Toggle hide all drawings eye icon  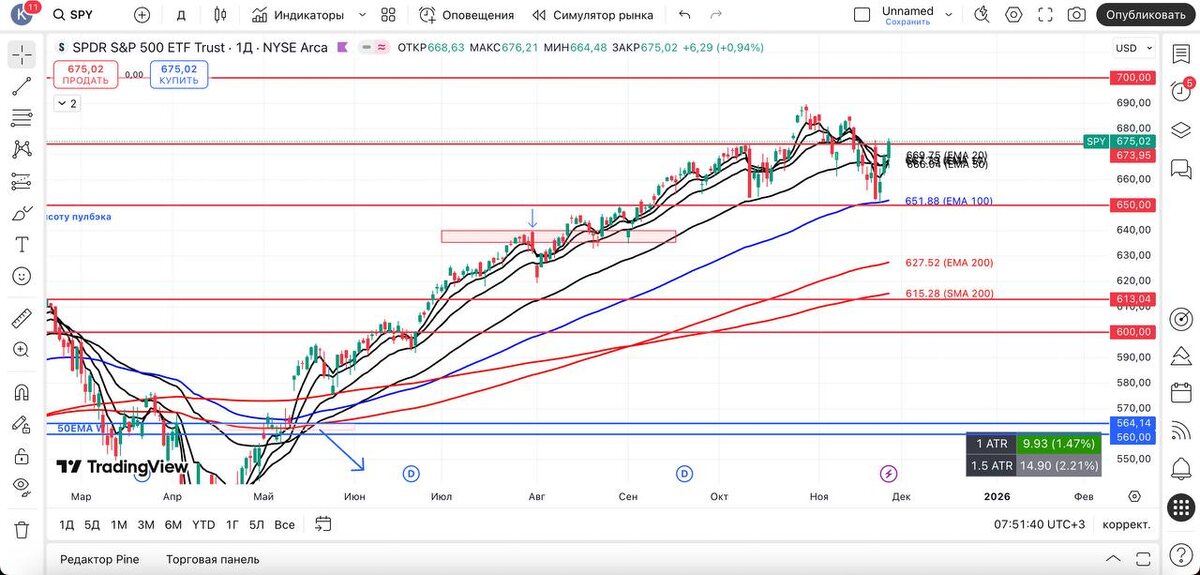point(21,487)
